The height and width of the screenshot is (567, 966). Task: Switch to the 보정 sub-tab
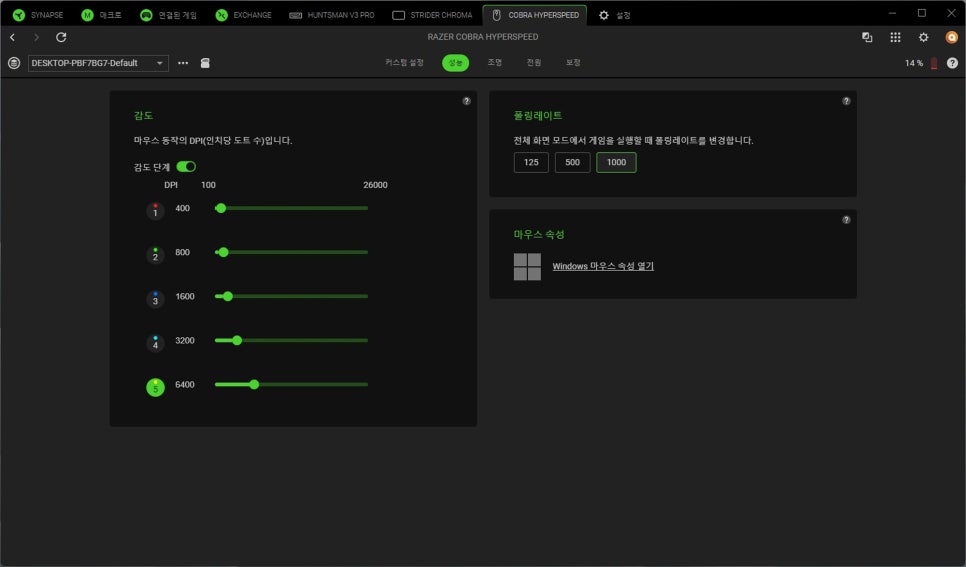[x=573, y=63]
